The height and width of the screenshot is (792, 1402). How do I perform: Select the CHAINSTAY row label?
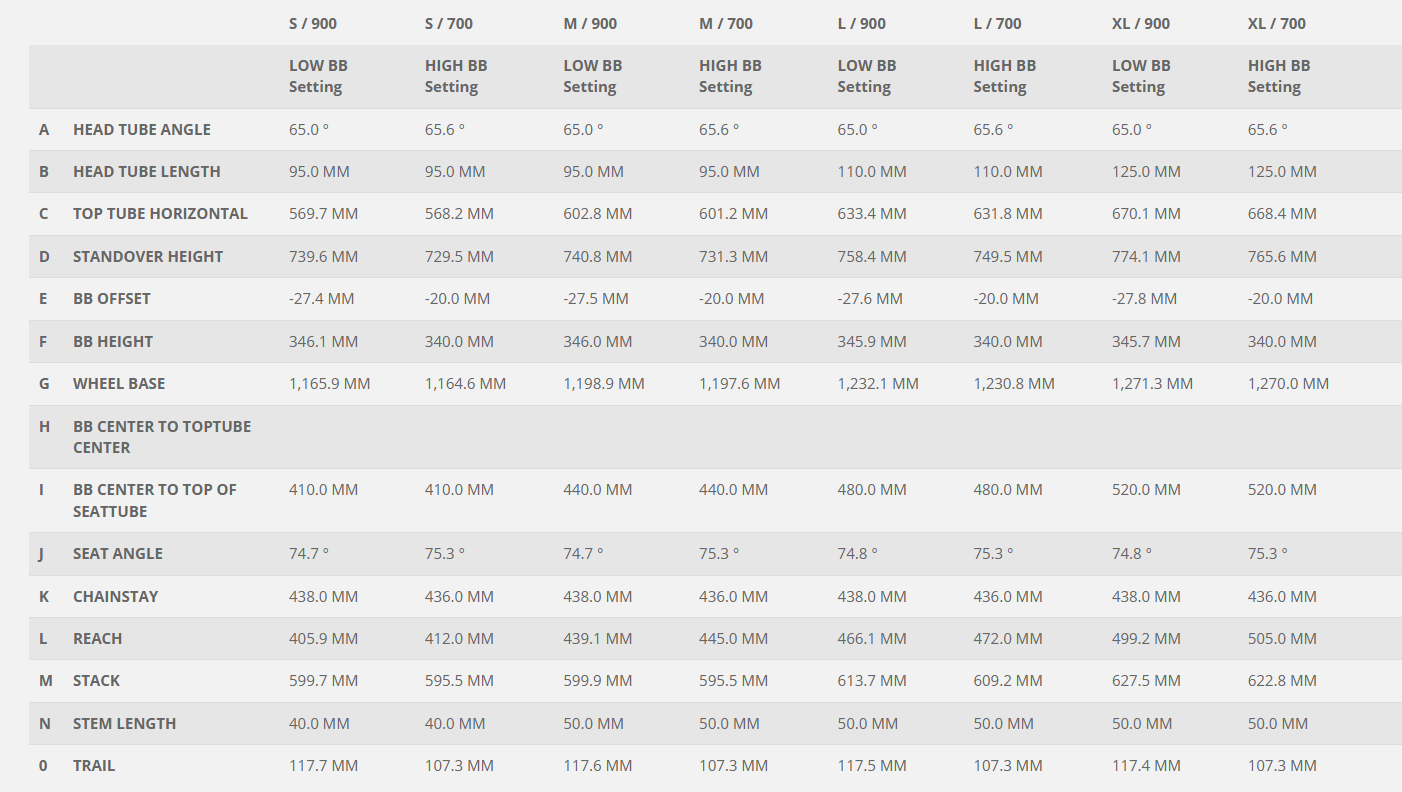(x=115, y=596)
